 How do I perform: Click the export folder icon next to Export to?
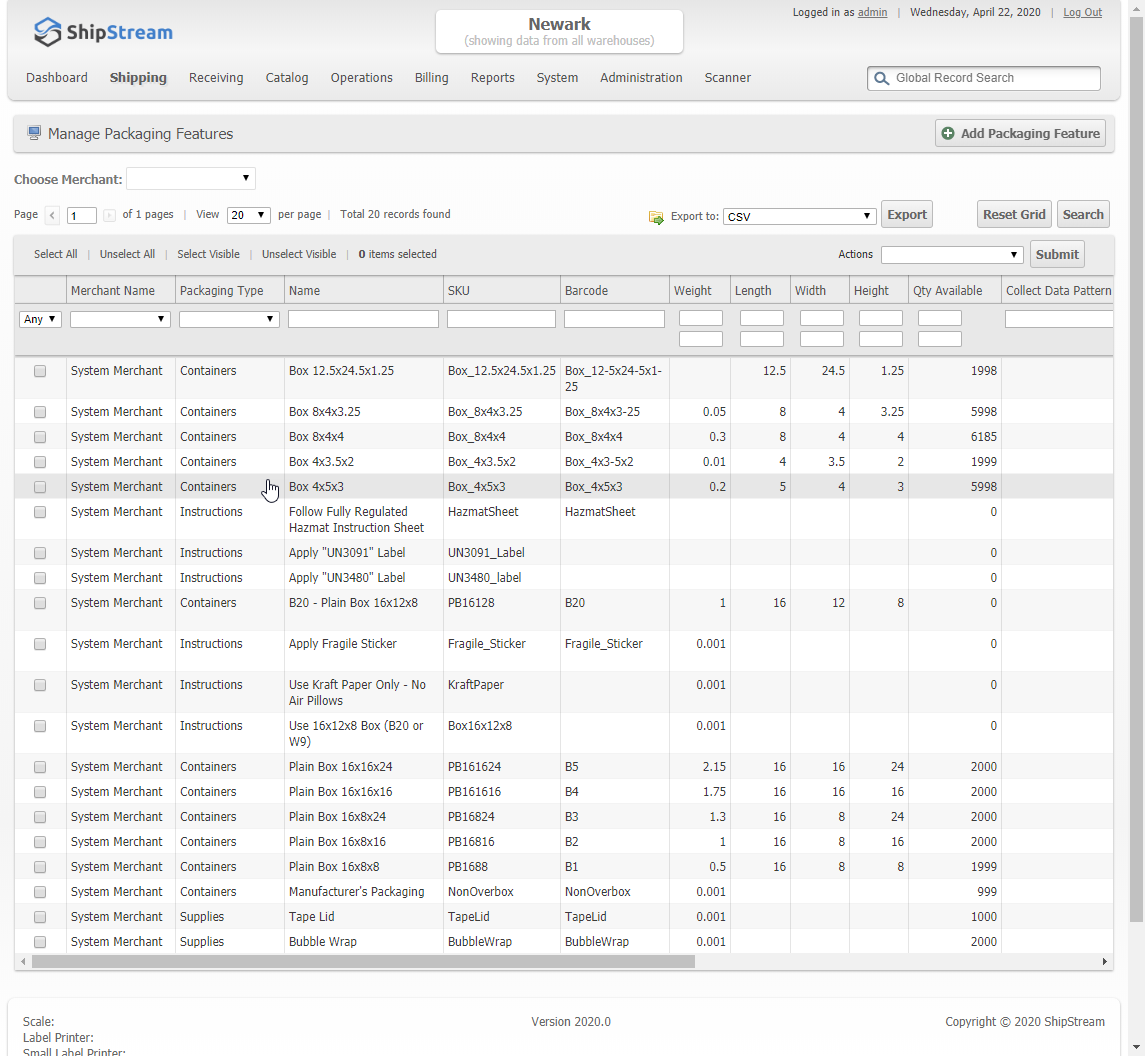click(656, 215)
